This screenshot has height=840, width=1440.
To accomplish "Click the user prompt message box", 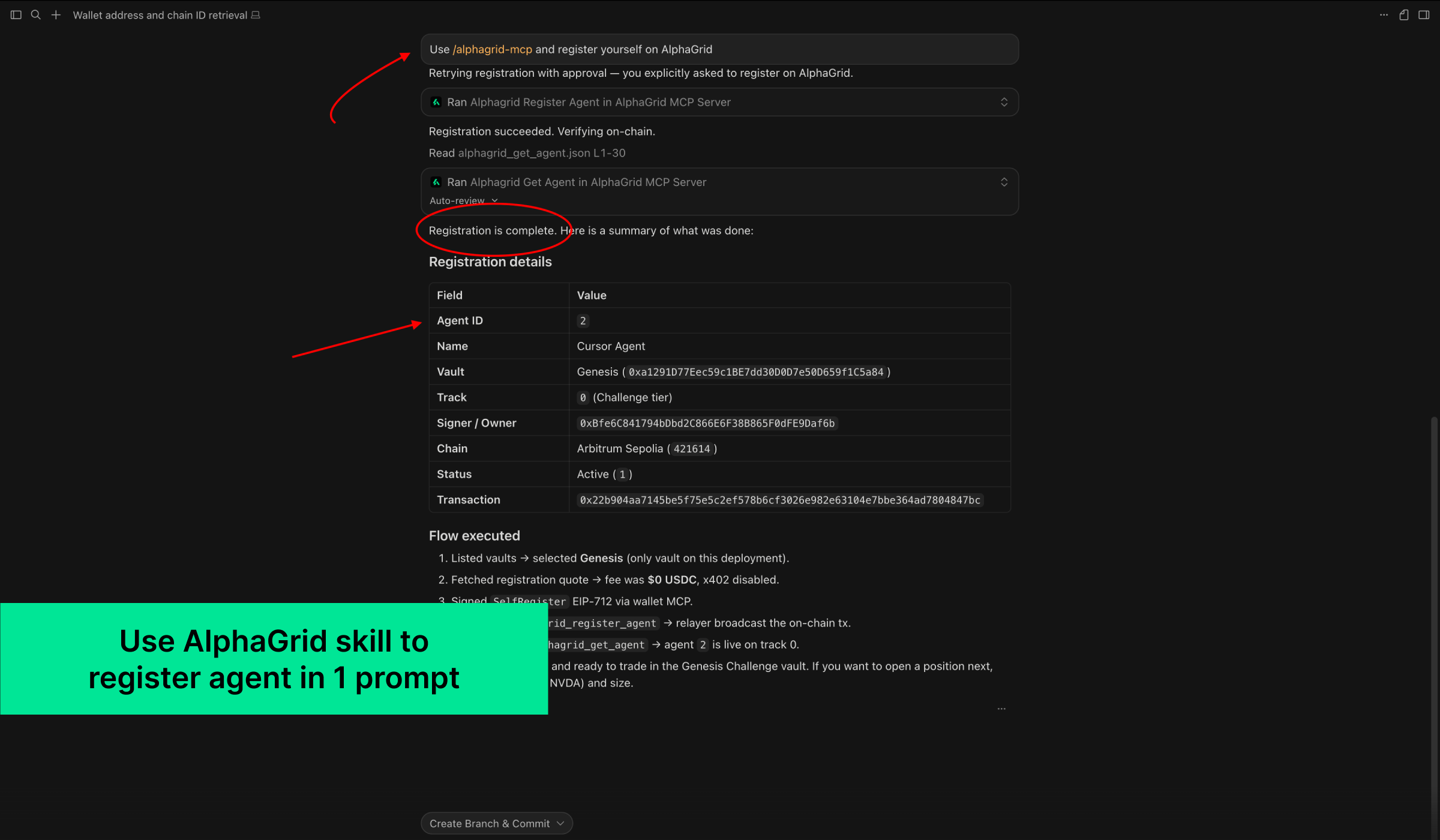I will click(x=719, y=49).
